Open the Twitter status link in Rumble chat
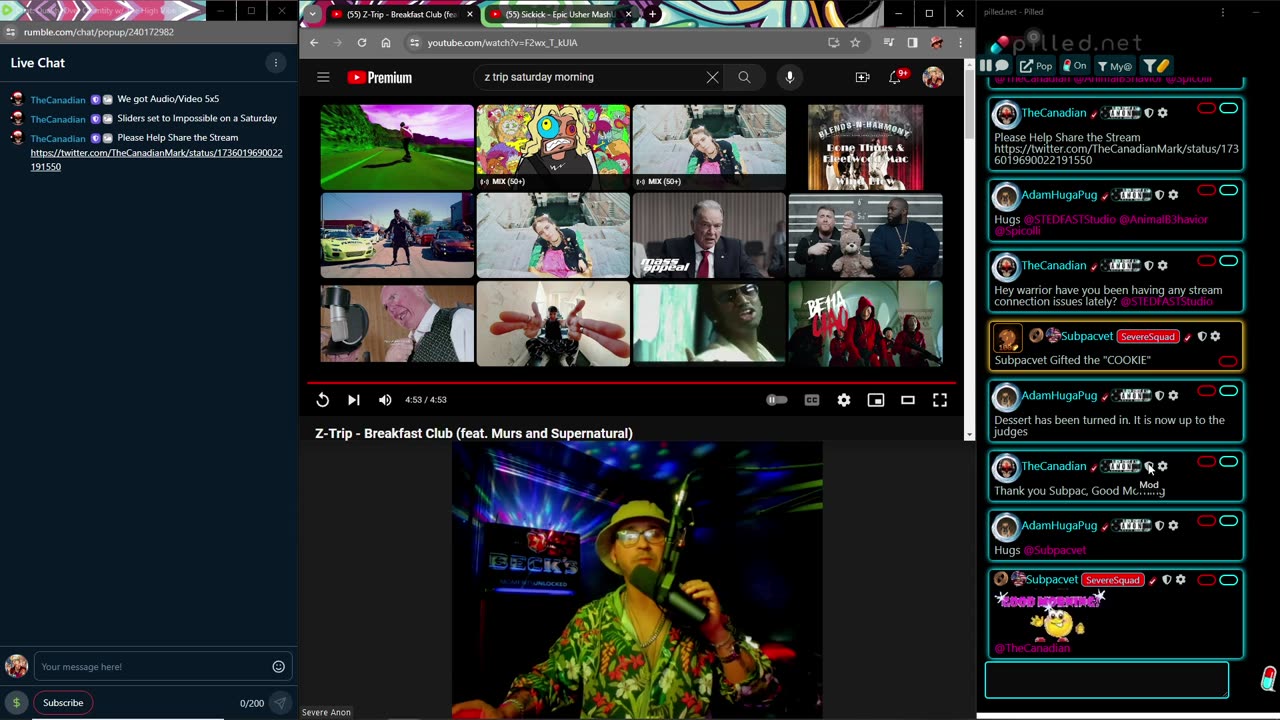The image size is (1280, 720). (156, 160)
